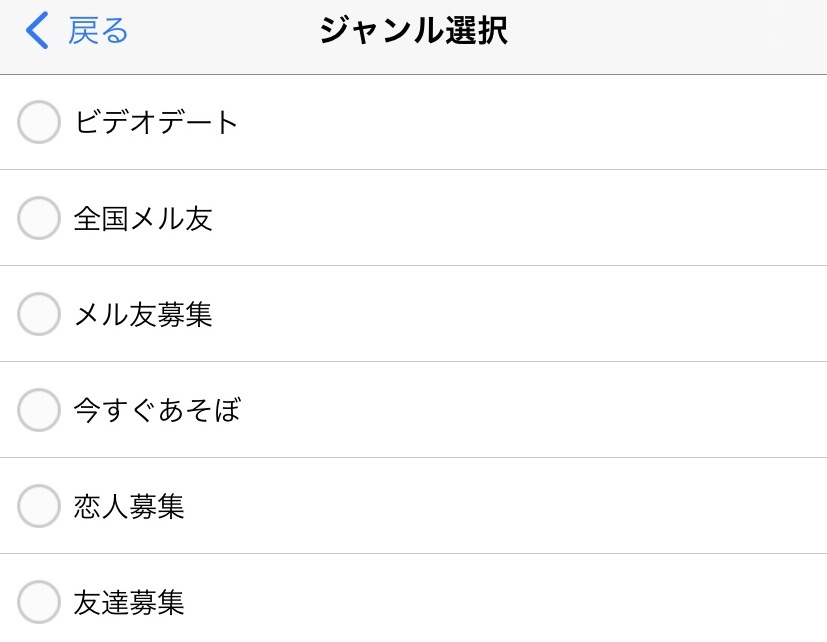The height and width of the screenshot is (642, 827).
Task: Select the メル友募集 radio button
Action: (x=38, y=314)
